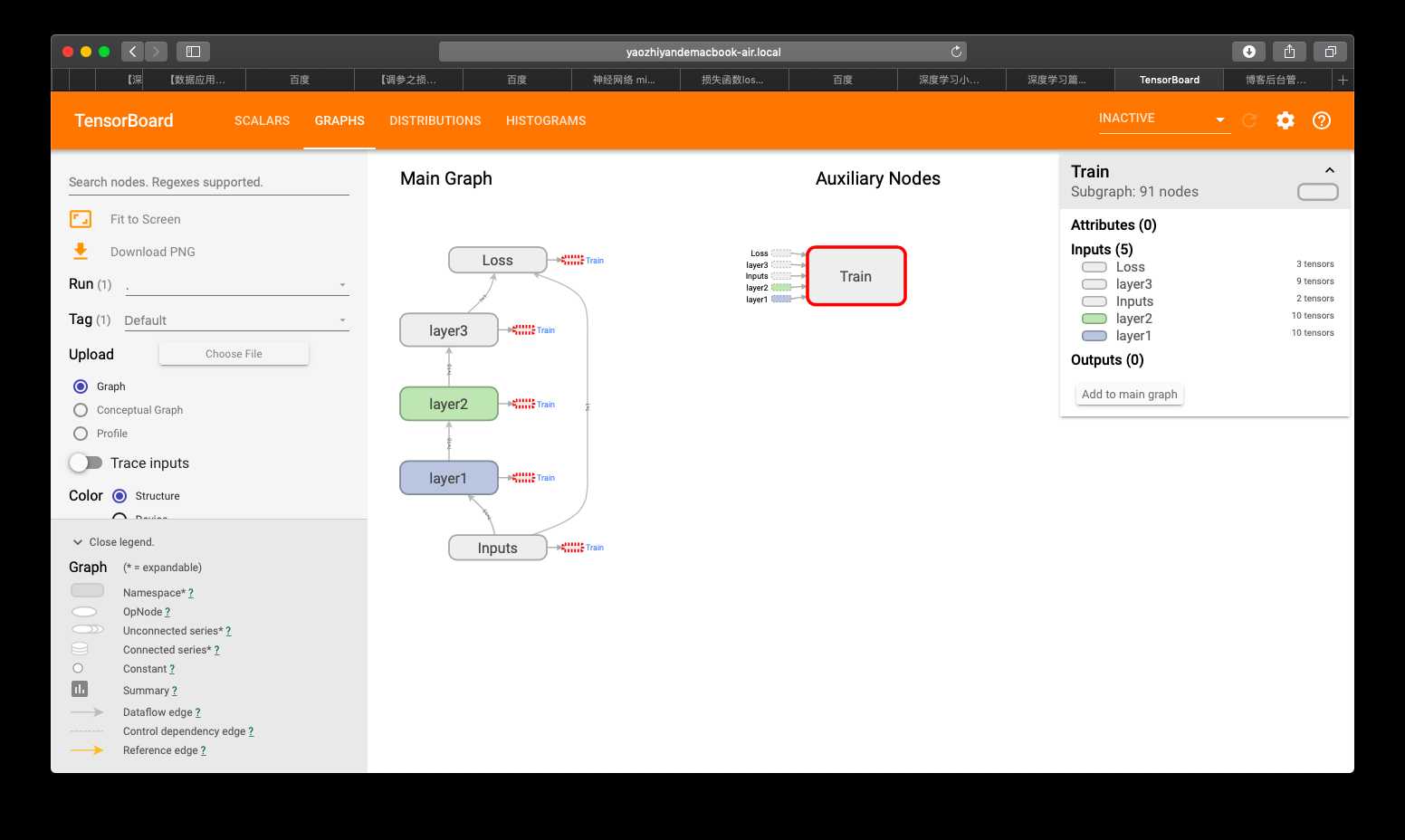Image resolution: width=1405 pixels, height=840 pixels.
Task: Toggle the Trace inputs switch
Action: (x=86, y=463)
